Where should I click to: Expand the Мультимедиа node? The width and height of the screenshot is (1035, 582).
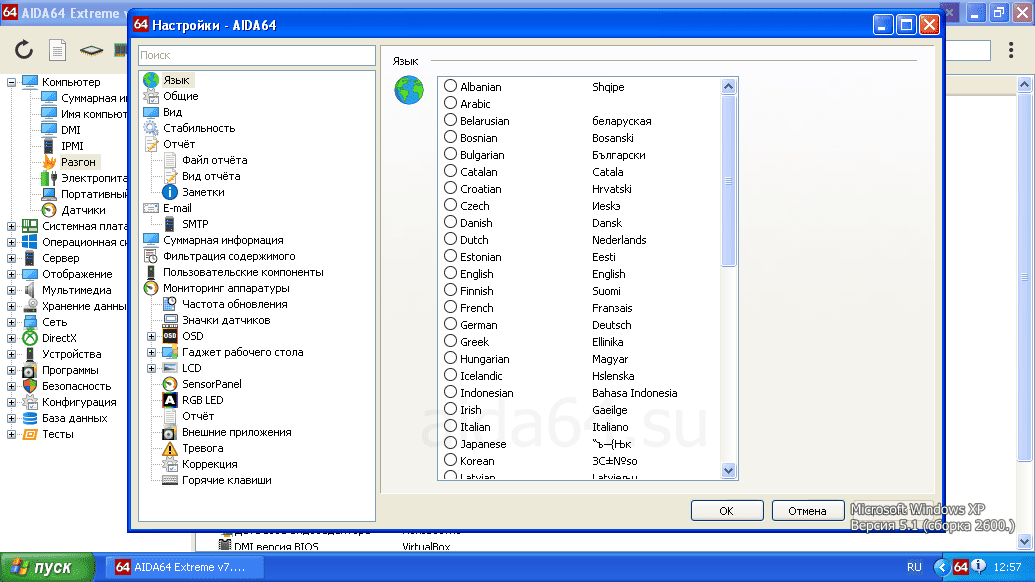11,290
